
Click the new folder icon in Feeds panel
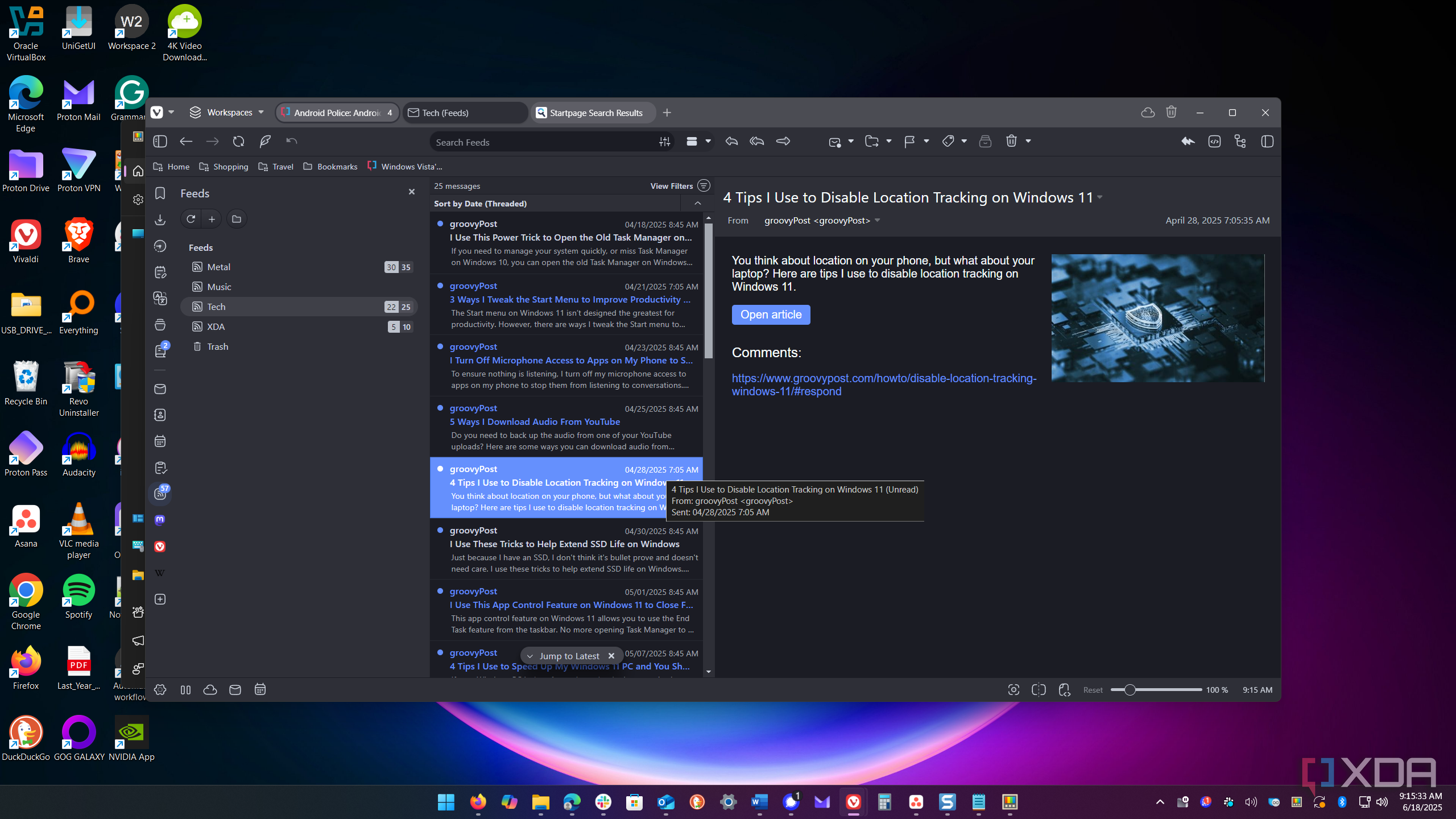click(237, 219)
